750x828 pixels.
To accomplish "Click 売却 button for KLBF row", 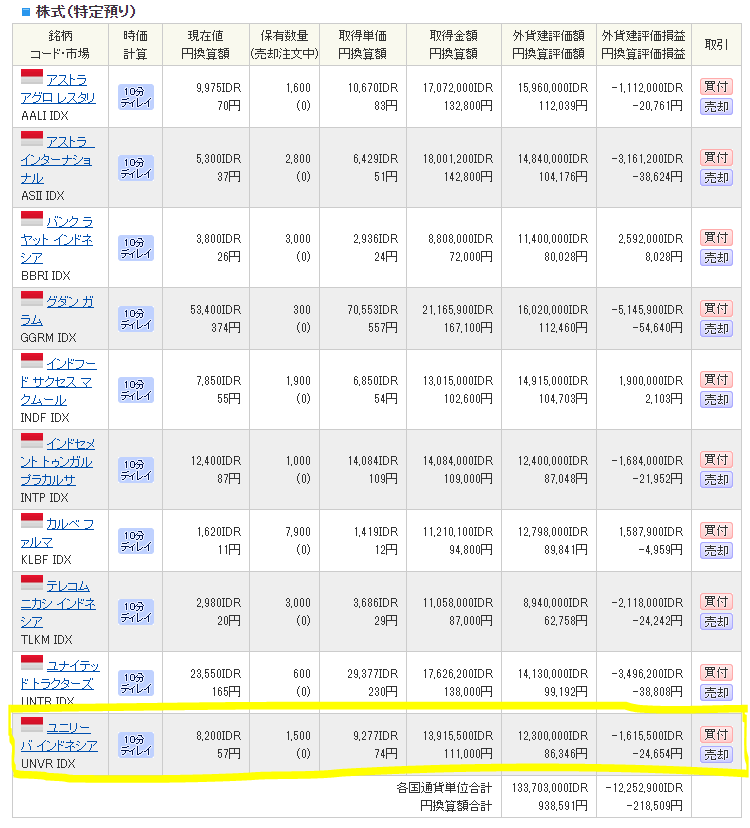I will [716, 551].
